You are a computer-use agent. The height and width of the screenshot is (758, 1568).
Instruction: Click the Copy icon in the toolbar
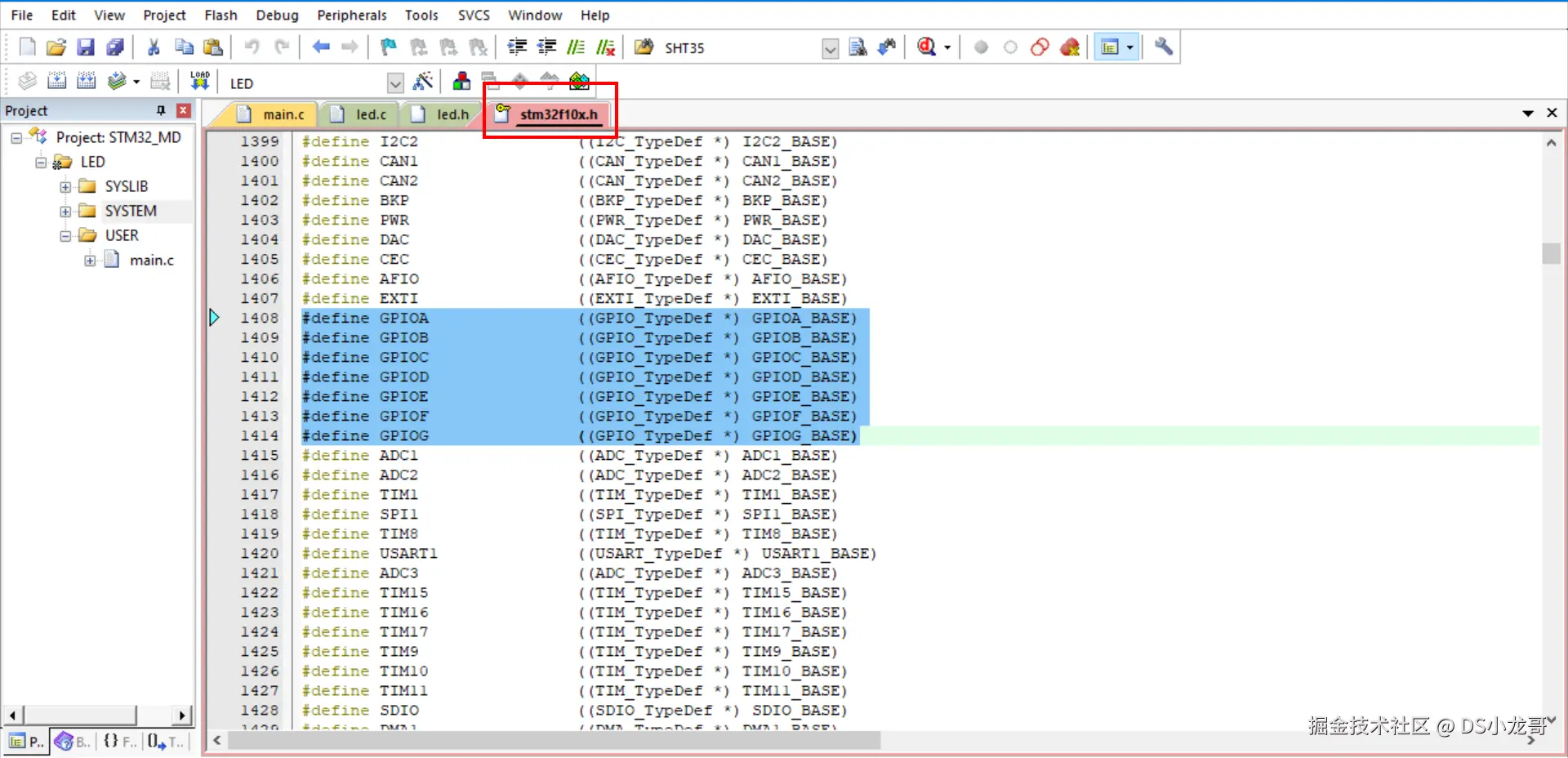point(184,47)
